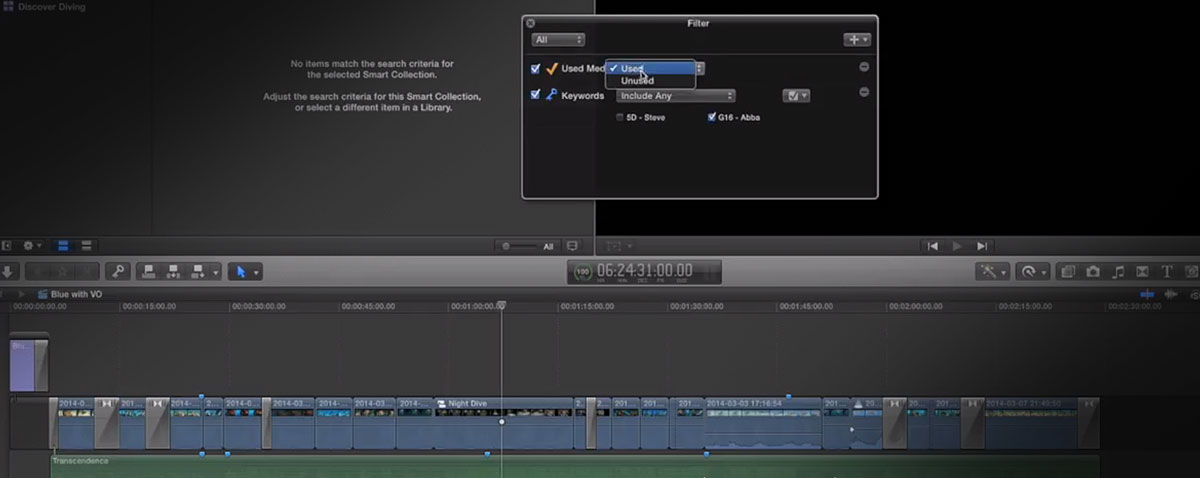Open the append edit options arrow

click(216, 271)
